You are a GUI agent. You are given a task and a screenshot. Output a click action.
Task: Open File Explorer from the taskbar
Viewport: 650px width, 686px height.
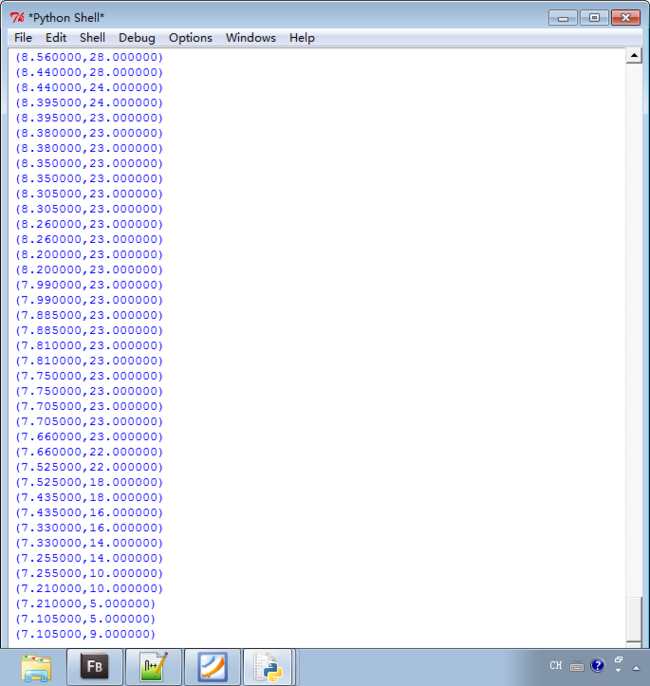coord(36,668)
